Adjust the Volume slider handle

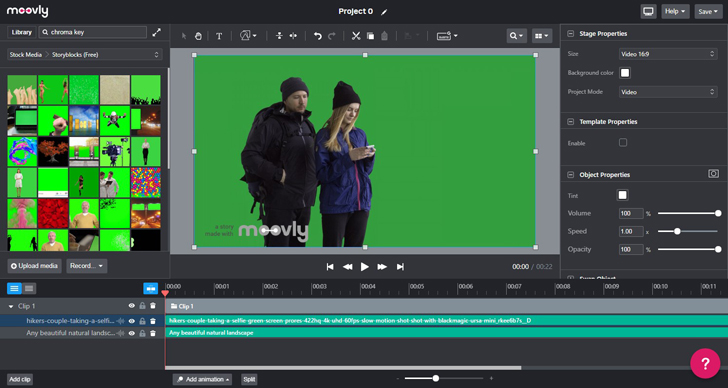coord(718,213)
